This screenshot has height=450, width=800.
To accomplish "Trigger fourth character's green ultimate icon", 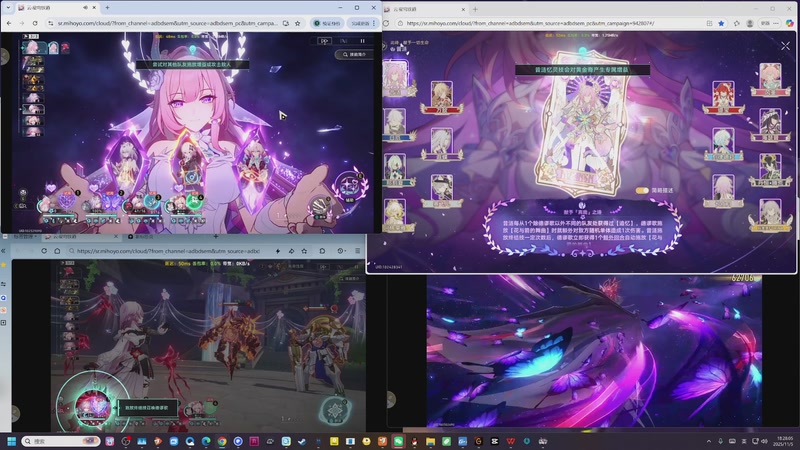I will pos(194,202).
